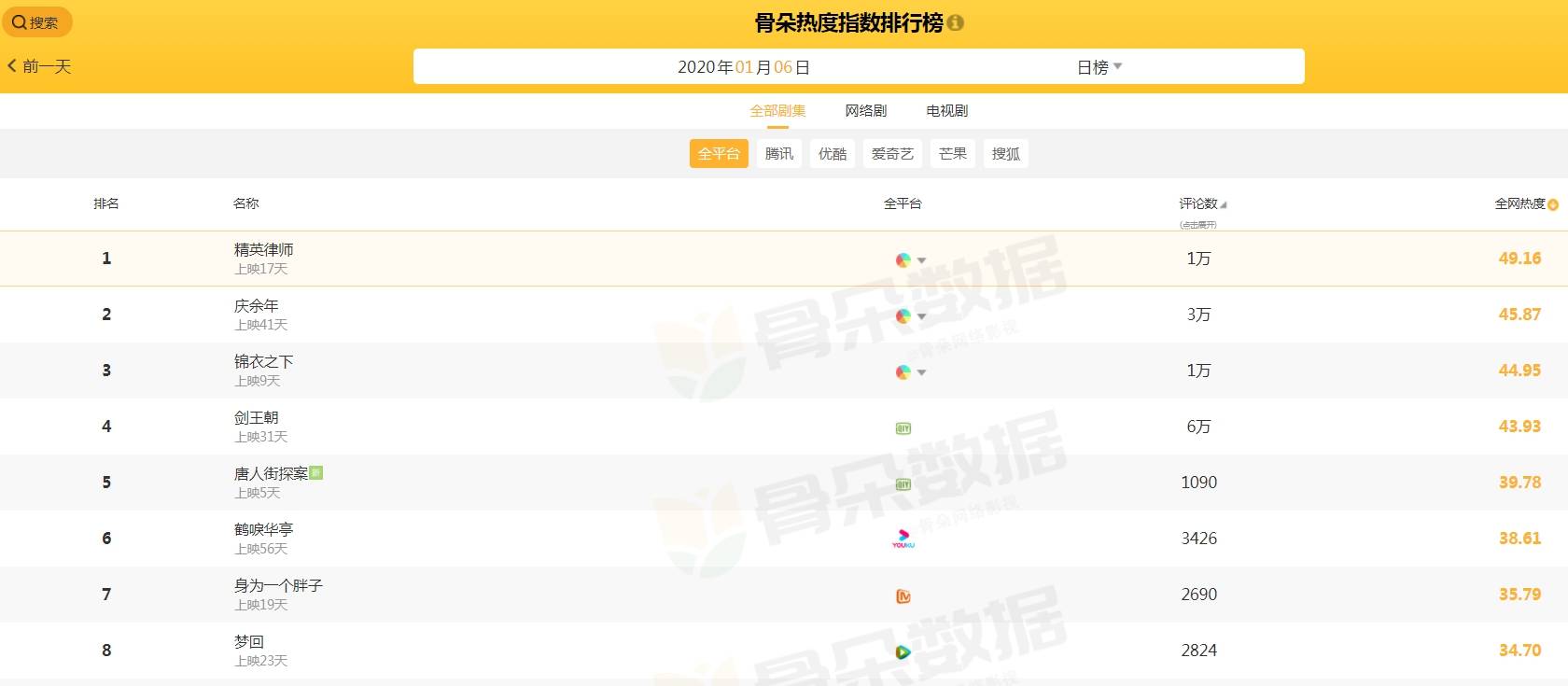This screenshot has width=1568, height=686.
Task: Open the show titled 锦衣之下
Action: [x=263, y=361]
